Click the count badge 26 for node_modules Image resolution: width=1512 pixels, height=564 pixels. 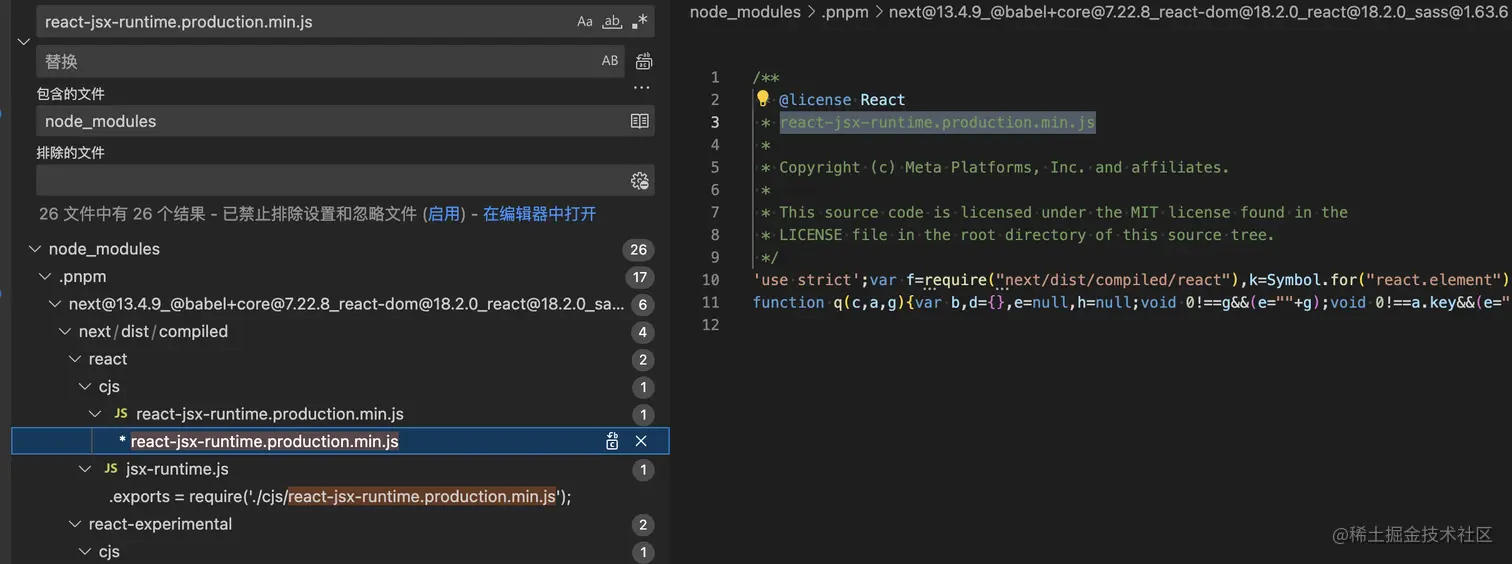coord(638,249)
